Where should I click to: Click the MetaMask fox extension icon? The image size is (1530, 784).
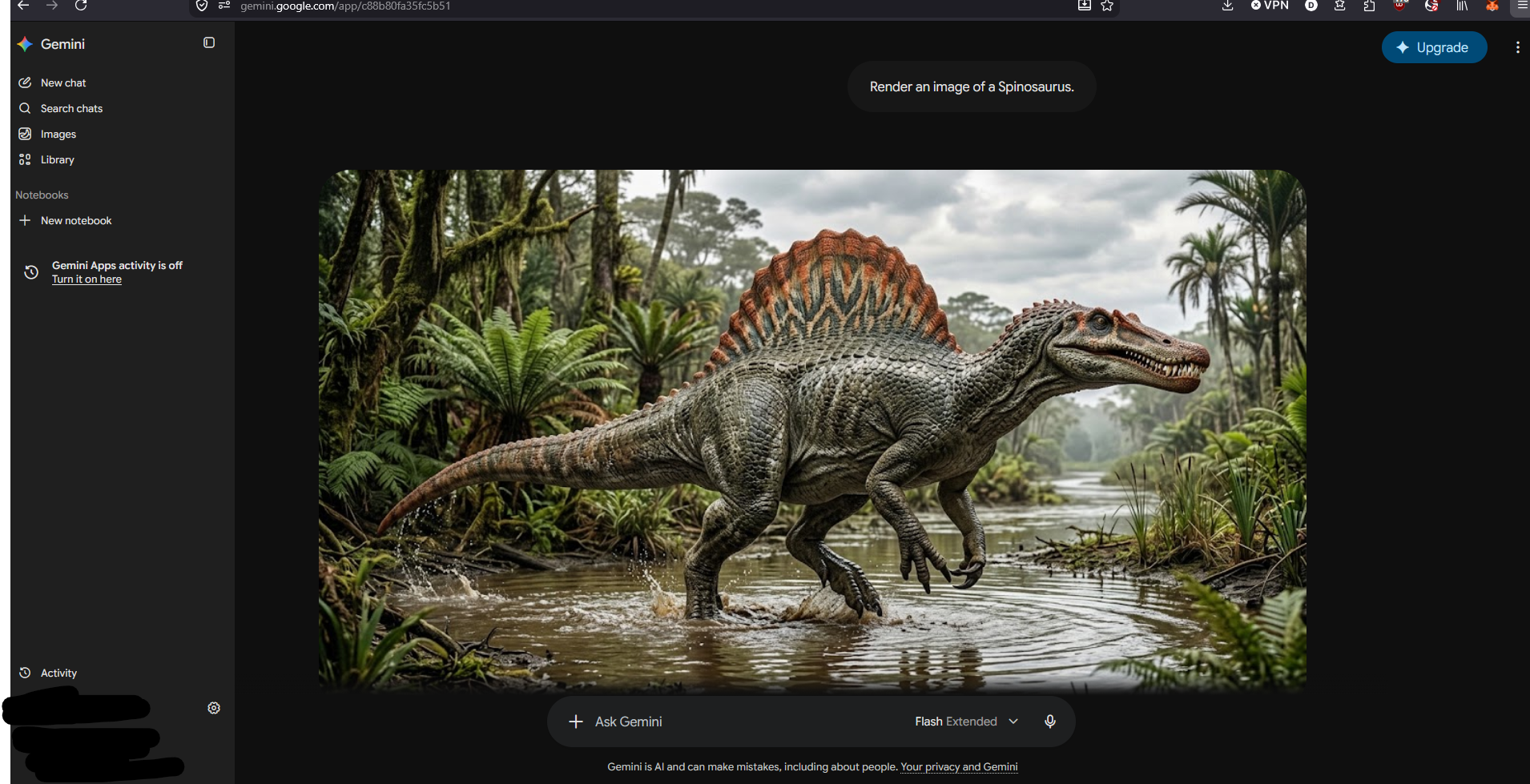(x=1492, y=6)
